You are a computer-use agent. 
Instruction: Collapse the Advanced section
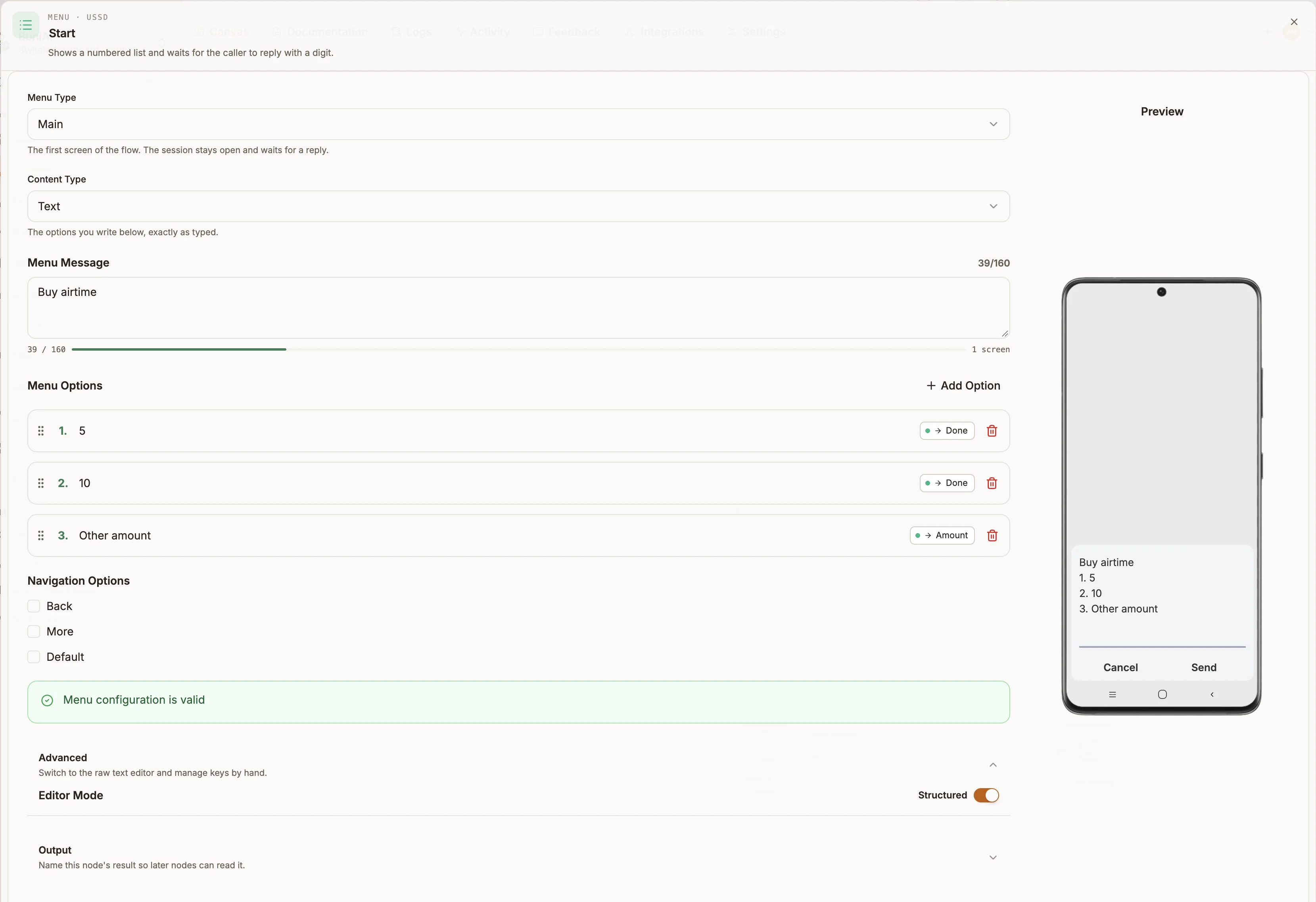click(x=993, y=765)
